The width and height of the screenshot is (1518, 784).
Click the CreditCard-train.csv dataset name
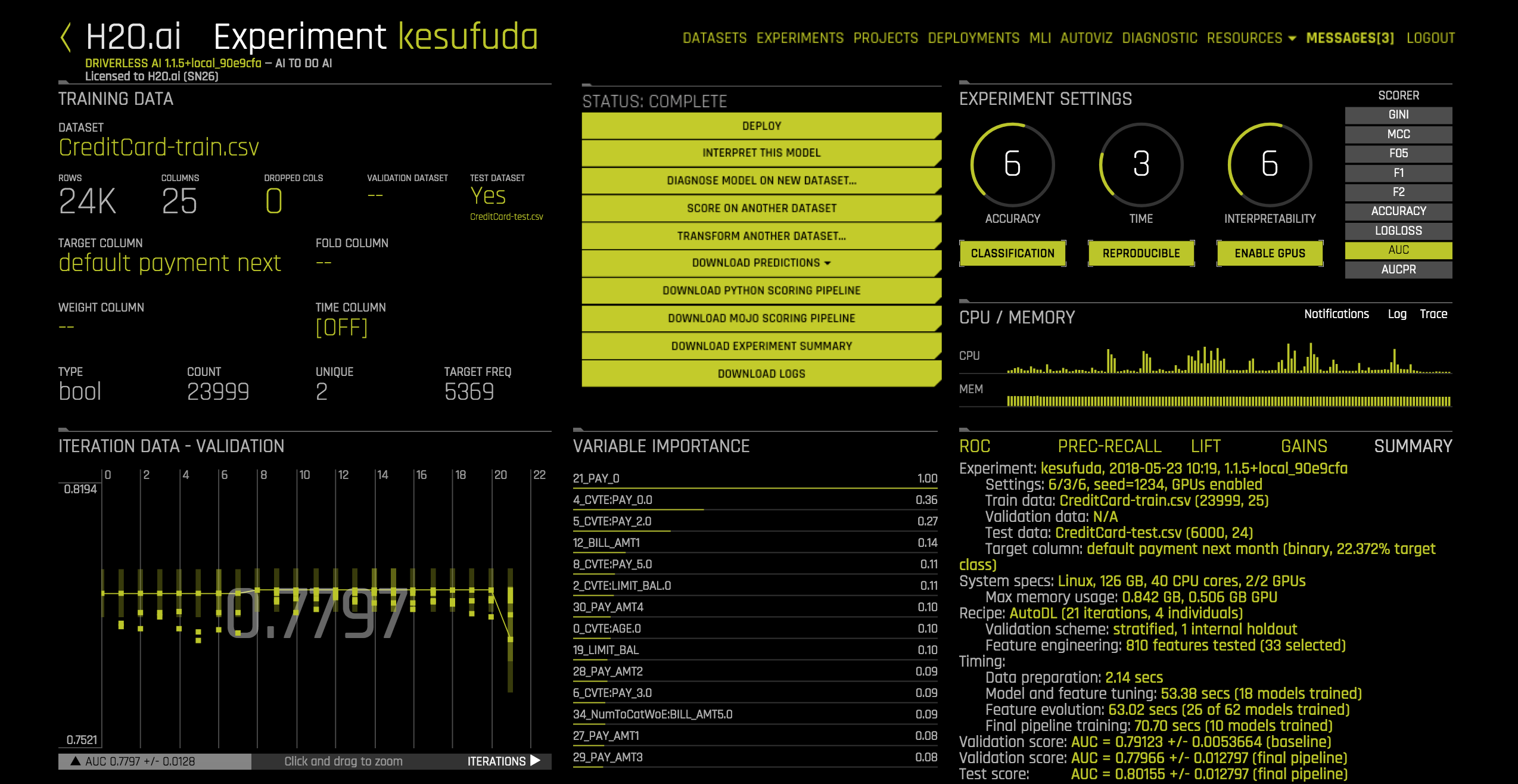(158, 147)
